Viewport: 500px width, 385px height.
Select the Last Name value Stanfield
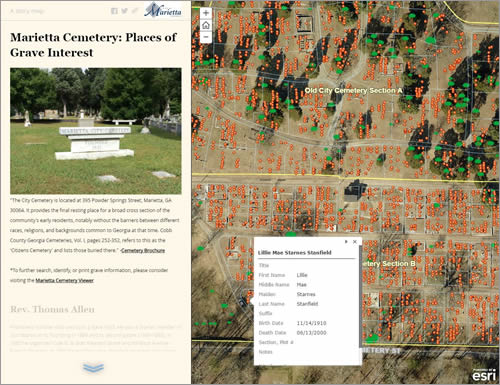coord(307,304)
